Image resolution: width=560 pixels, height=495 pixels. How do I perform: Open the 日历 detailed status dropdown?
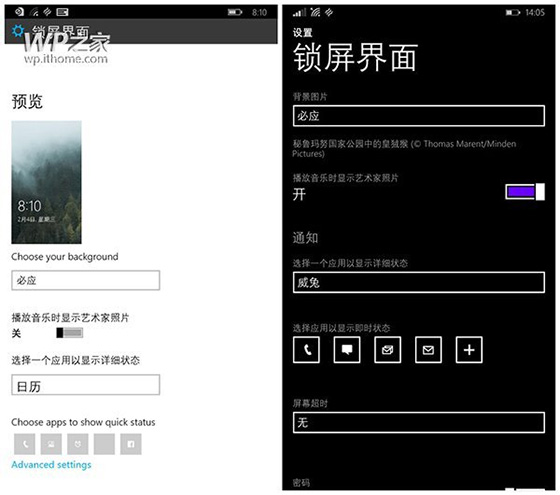point(85,385)
